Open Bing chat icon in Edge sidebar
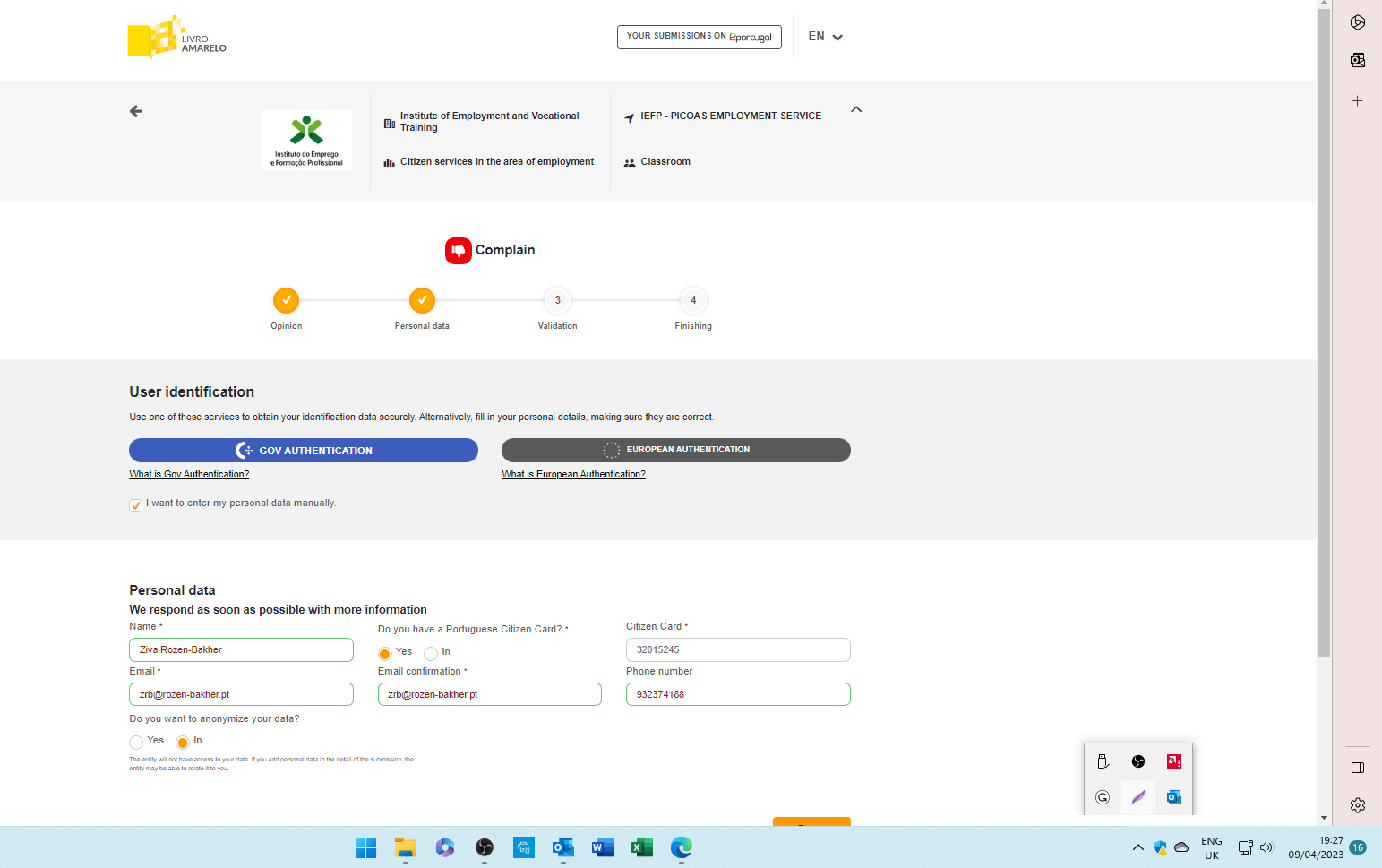 click(x=1358, y=22)
